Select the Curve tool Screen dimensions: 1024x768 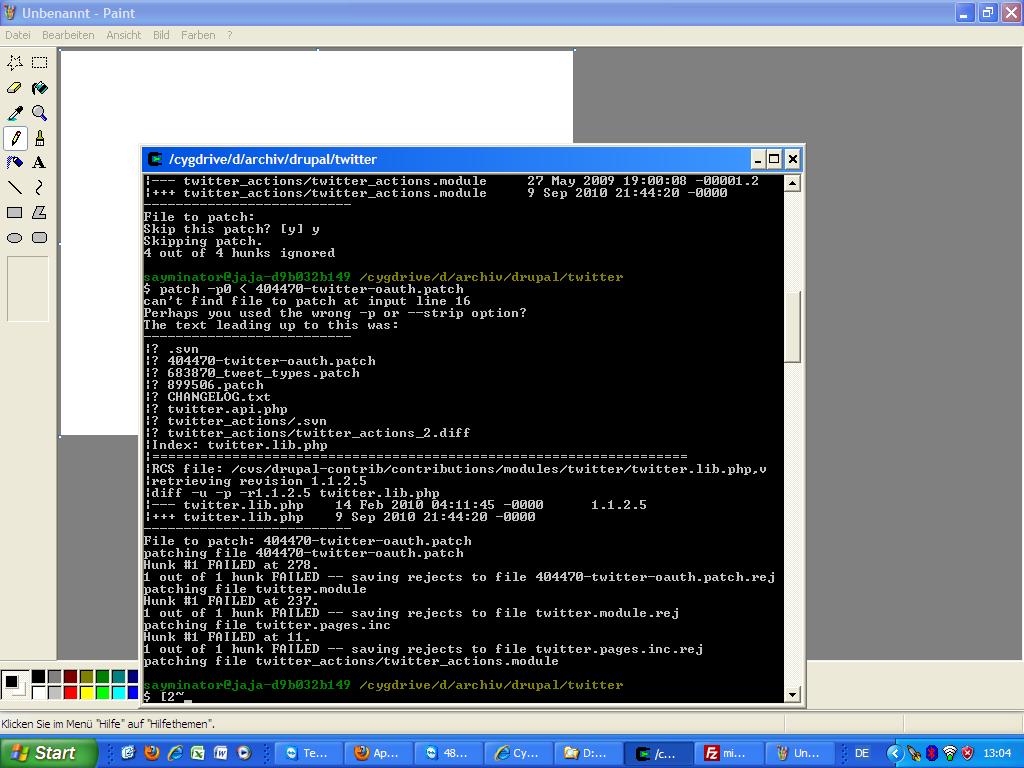[39, 187]
